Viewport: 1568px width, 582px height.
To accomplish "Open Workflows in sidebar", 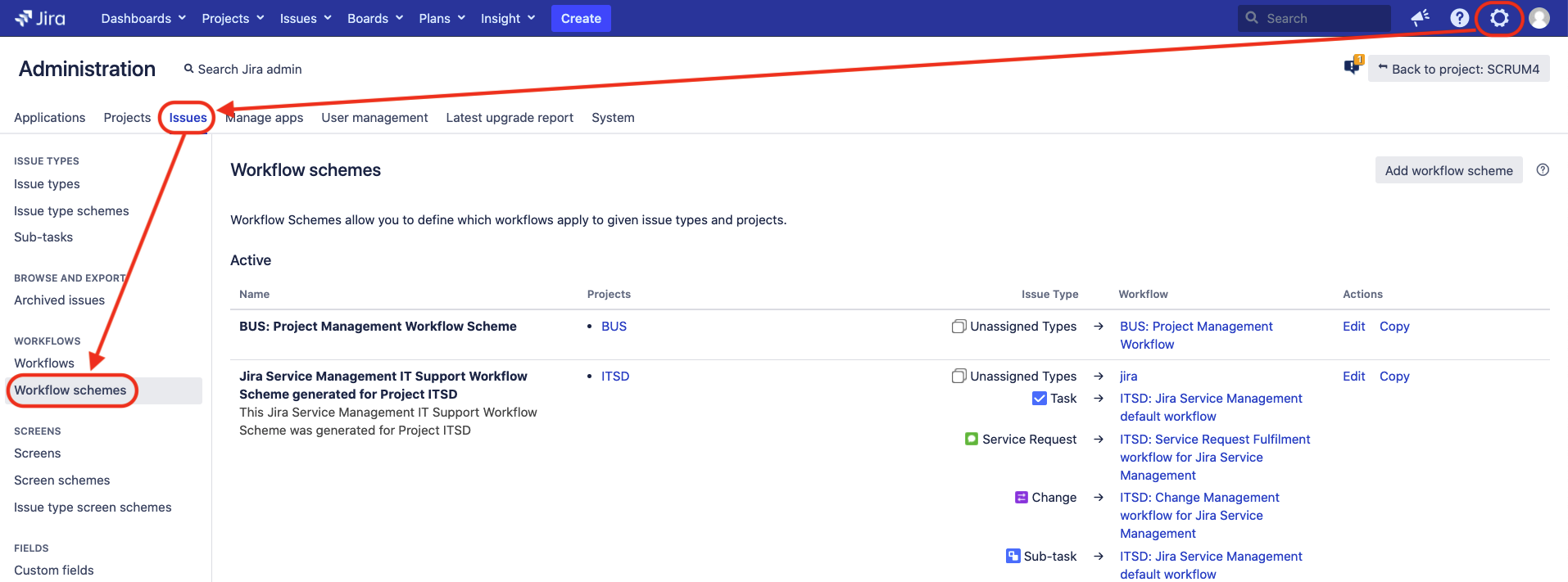I will 44,363.
